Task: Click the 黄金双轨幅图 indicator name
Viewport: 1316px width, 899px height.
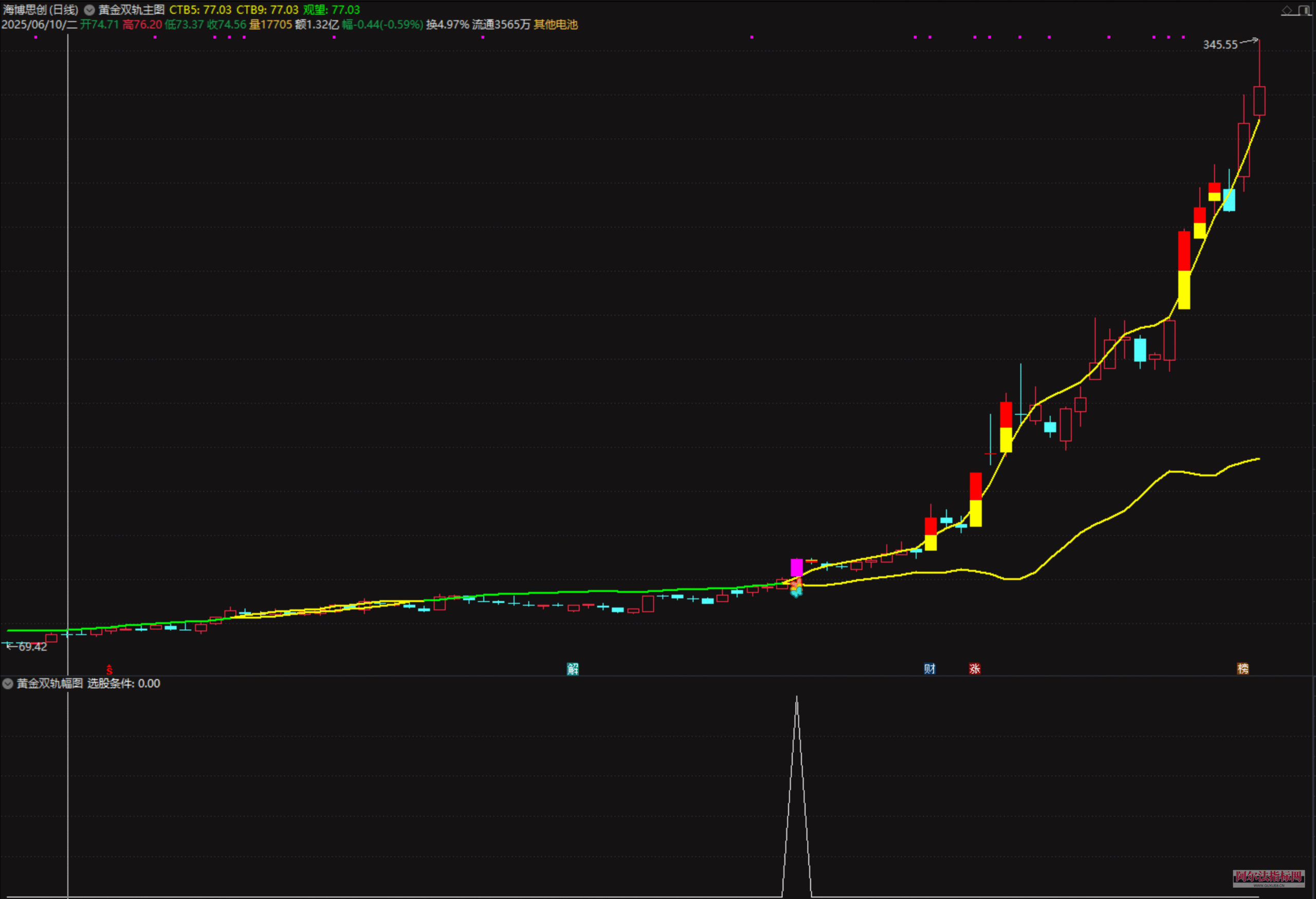Action: pos(50,683)
